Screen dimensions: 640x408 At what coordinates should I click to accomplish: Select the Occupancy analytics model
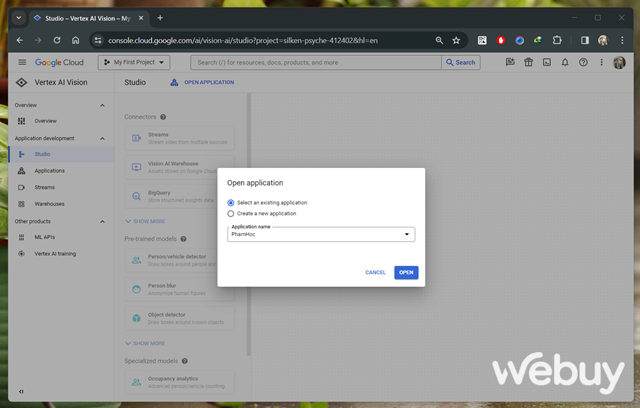[180, 382]
